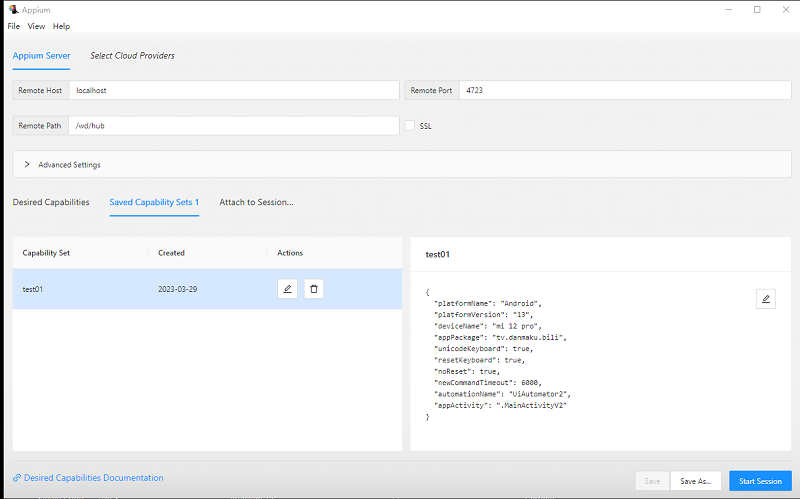Click the Start Session button
800x499 pixels.
pyautogui.click(x=760, y=481)
